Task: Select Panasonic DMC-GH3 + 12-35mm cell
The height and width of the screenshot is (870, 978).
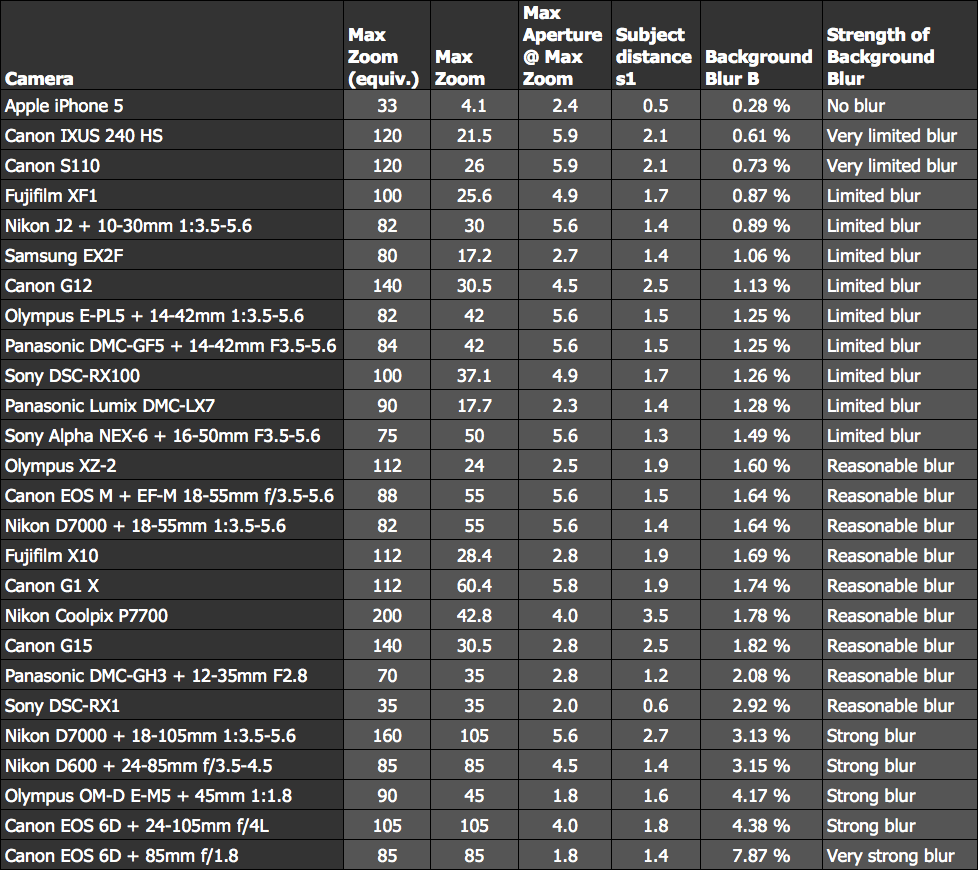Action: 172,675
